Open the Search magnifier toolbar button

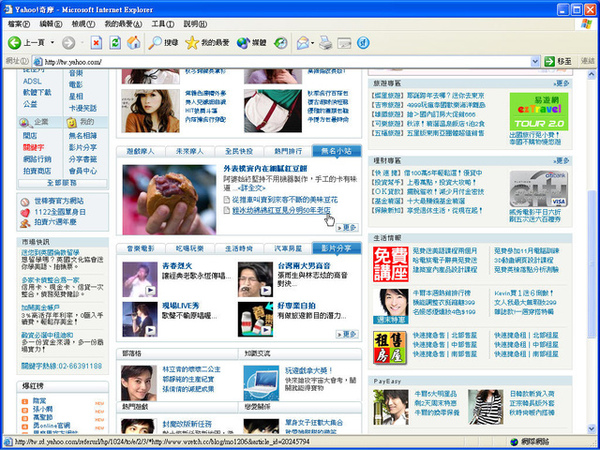(163, 43)
